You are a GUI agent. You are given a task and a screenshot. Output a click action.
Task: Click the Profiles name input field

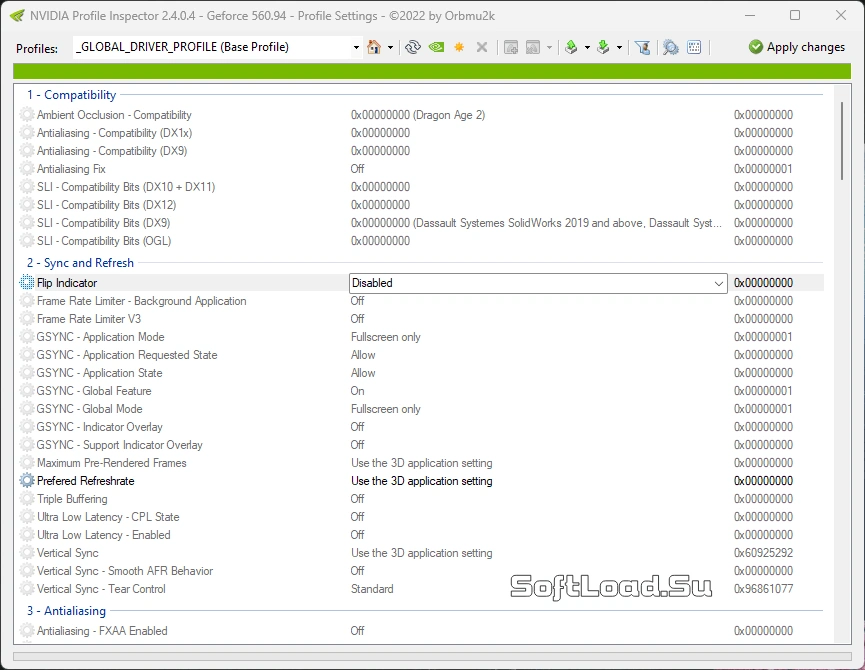coord(212,47)
